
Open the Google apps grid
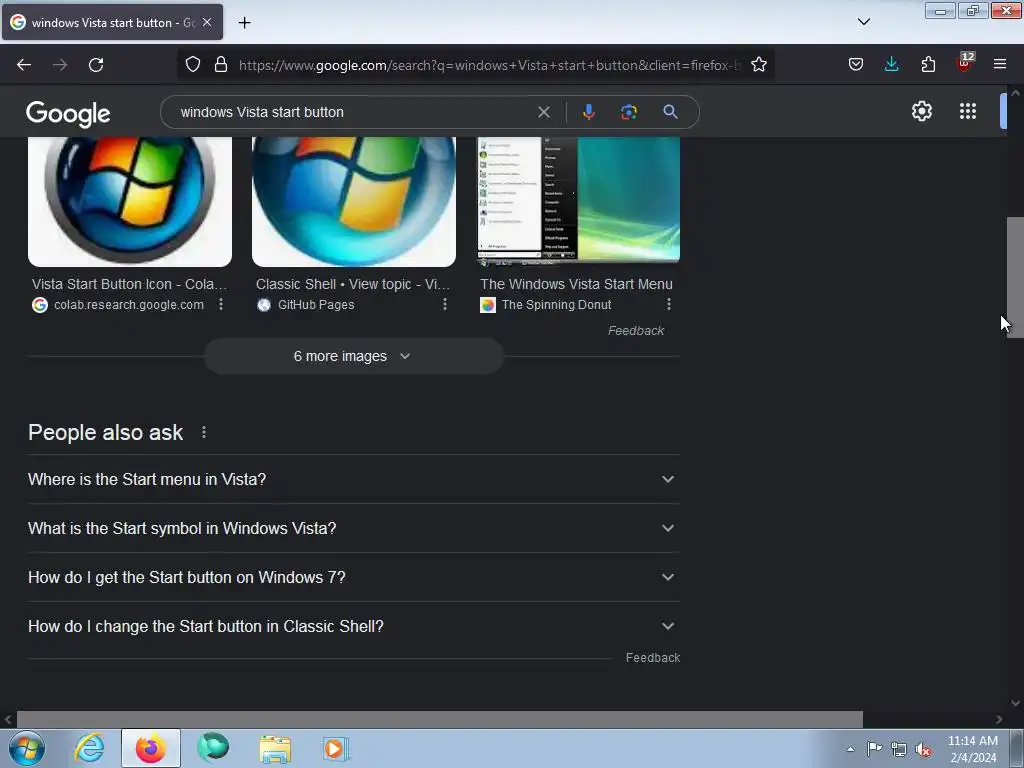[967, 111]
